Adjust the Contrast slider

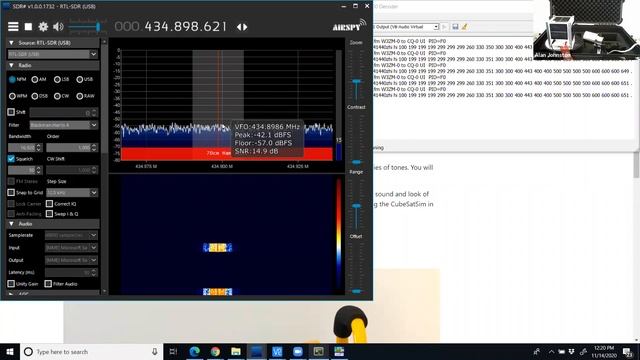[356, 162]
